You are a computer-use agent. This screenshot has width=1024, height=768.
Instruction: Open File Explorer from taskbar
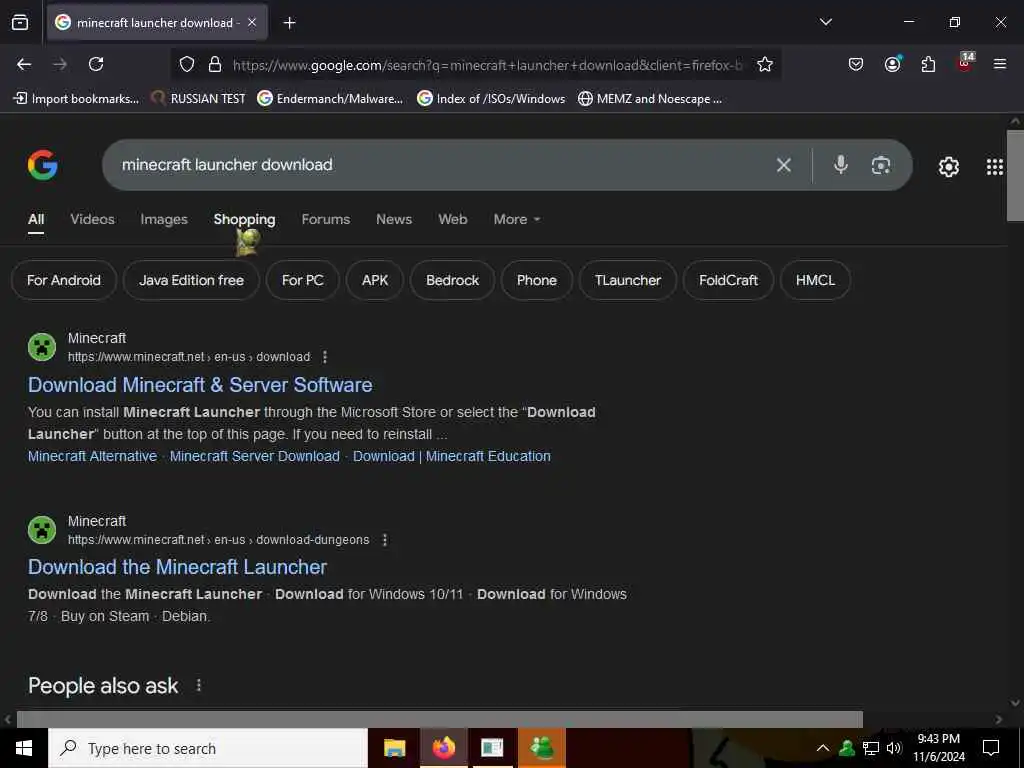(394, 748)
